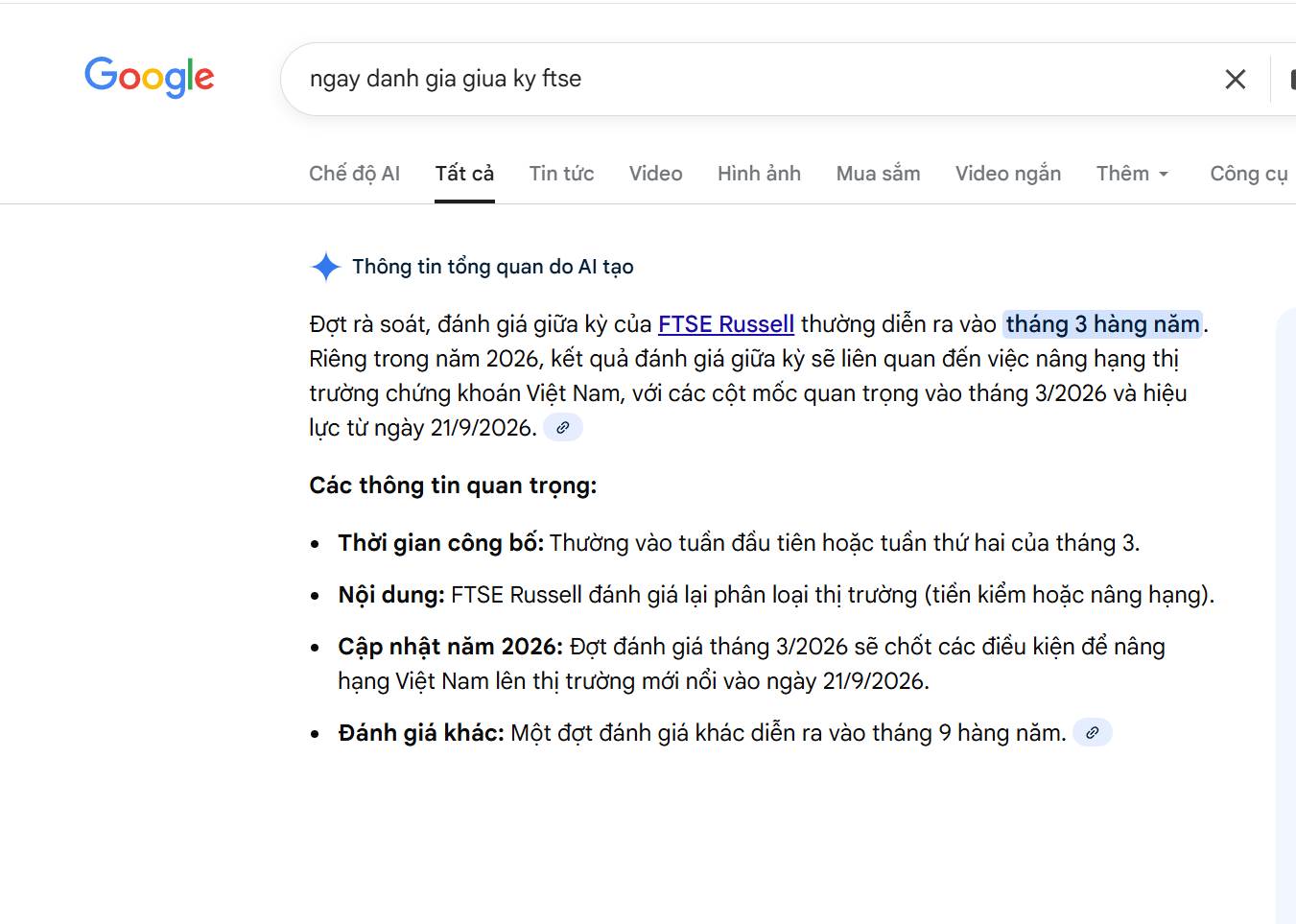Click the highlighted 'tháng 3 hàng năm' text
1296x924 pixels.
(1103, 324)
